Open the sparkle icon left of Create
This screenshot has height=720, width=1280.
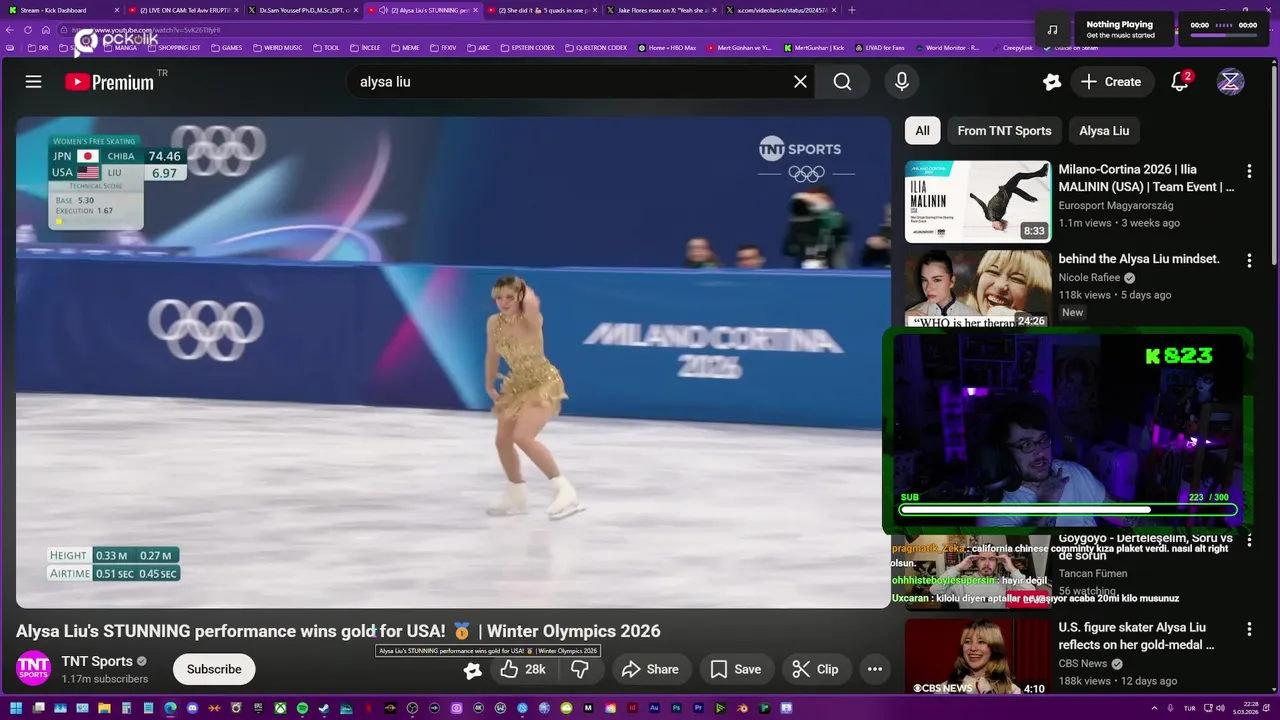(x=1051, y=82)
